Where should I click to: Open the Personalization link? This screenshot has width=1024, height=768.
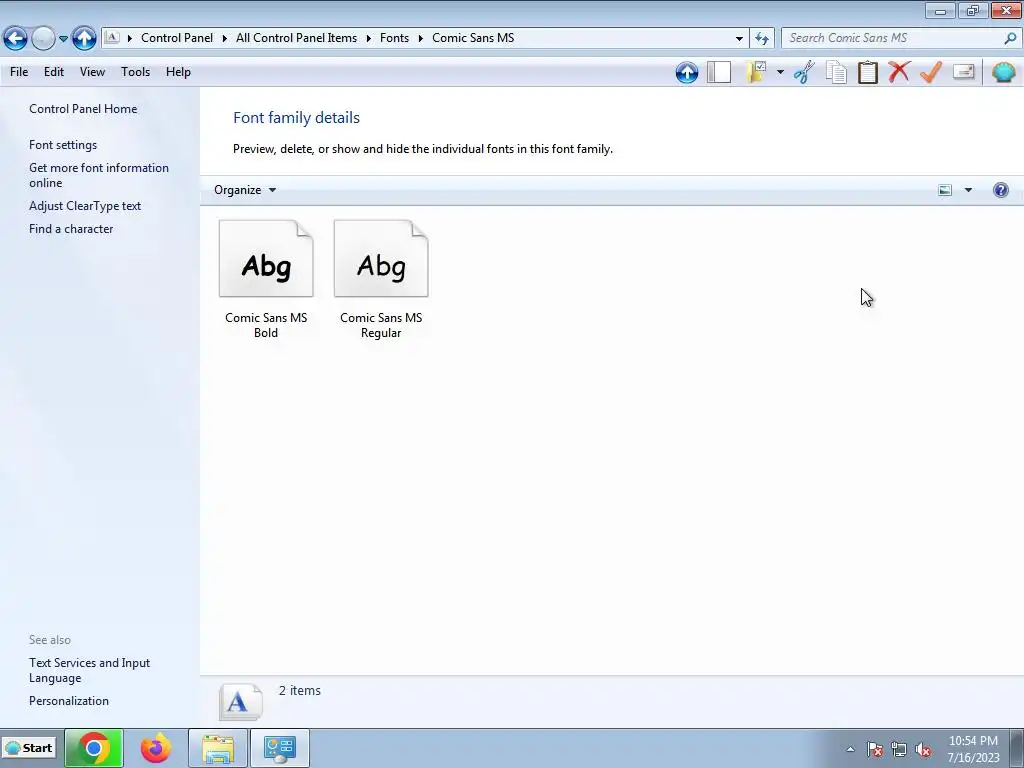point(69,701)
